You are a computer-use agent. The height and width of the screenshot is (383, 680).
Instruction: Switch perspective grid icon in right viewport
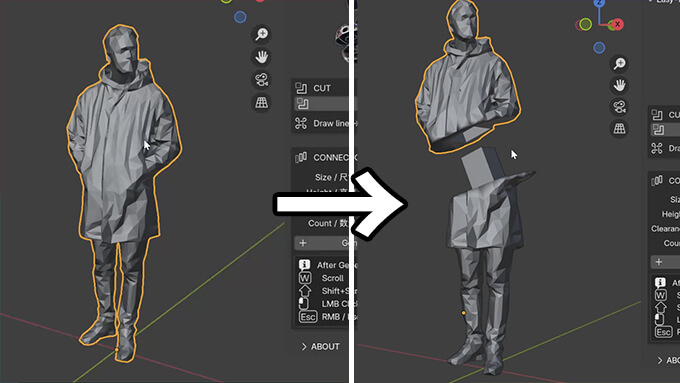619,128
